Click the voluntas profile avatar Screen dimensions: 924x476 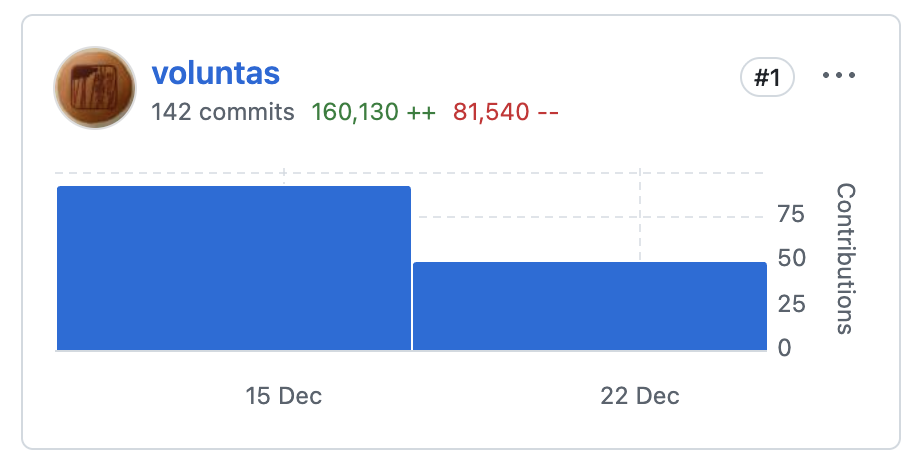click(x=95, y=88)
